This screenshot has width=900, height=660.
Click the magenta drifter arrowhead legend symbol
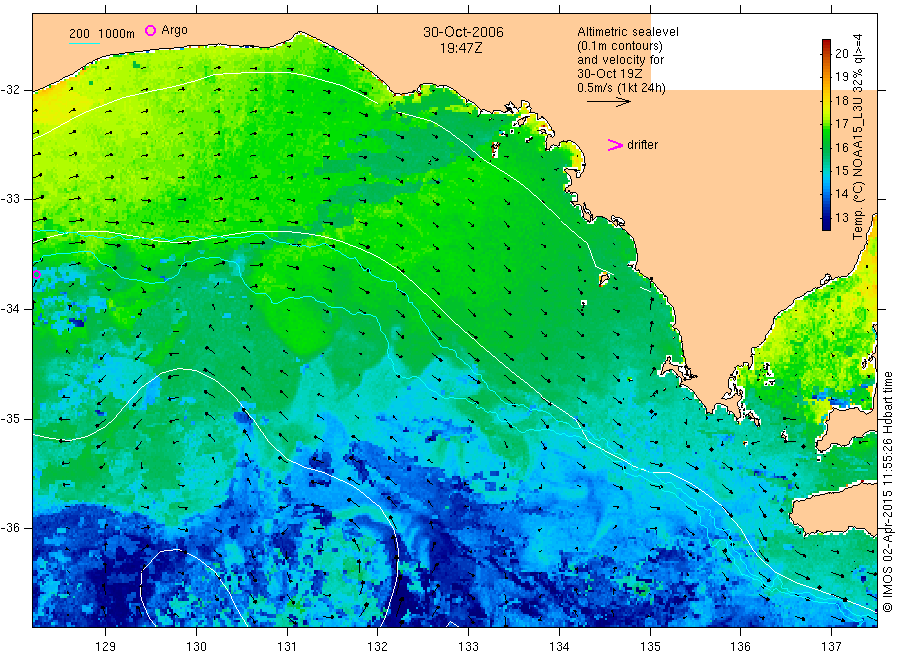tap(615, 145)
